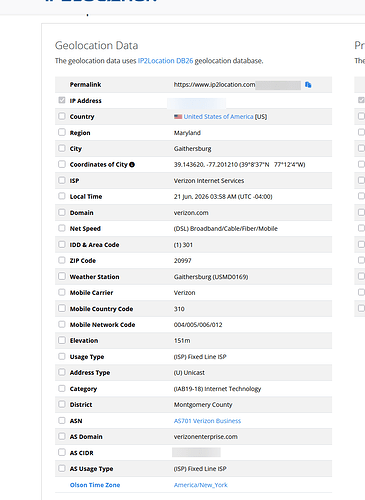
Task: Open the Olson Time Zone link
Action: pyautogui.click(x=95, y=485)
